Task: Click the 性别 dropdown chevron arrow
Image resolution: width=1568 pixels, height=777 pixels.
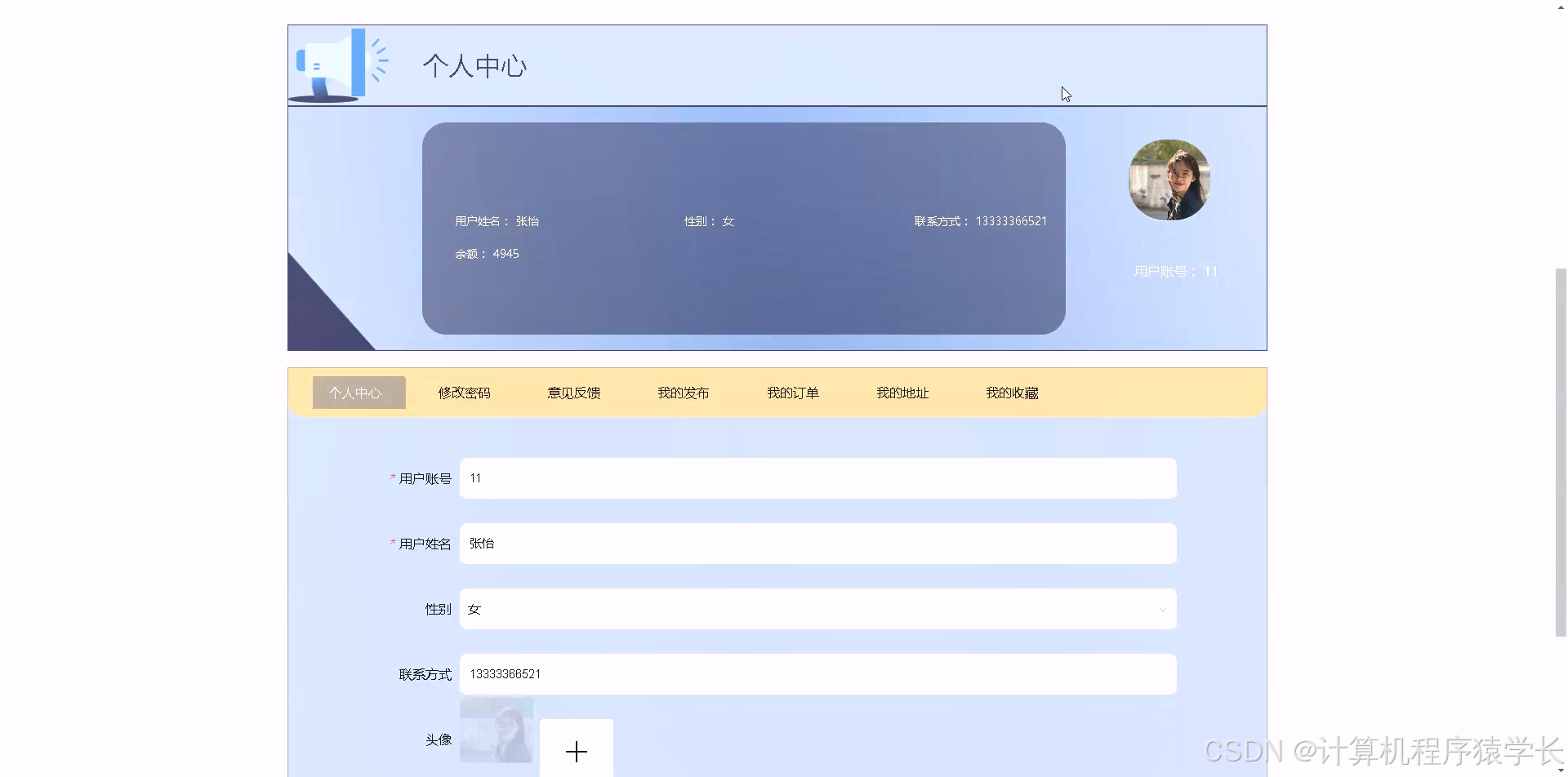Action: (1162, 610)
